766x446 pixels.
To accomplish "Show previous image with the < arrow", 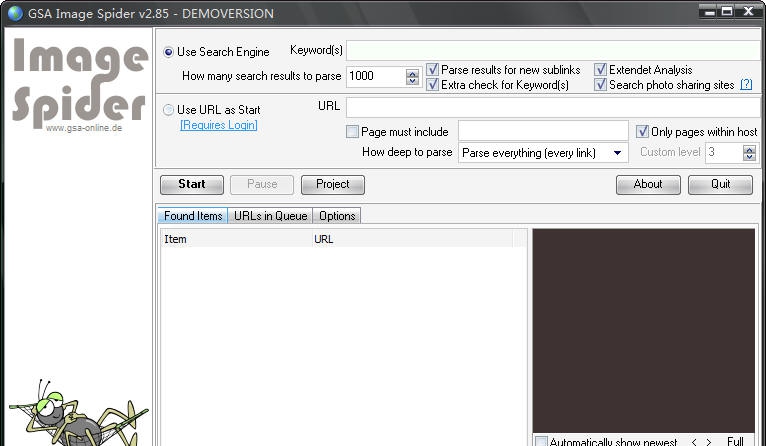I will 694,442.
